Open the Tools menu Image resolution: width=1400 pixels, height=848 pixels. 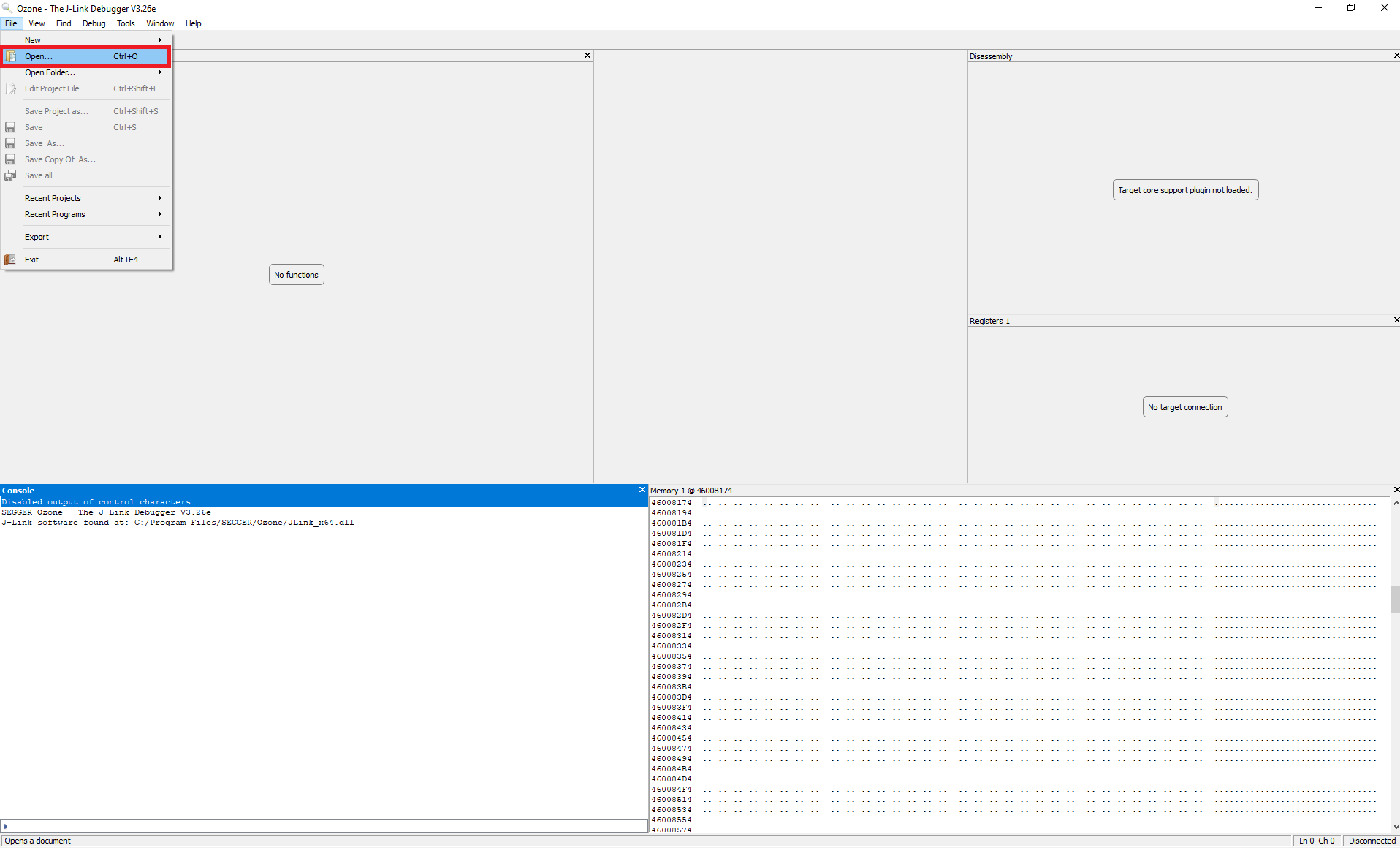click(x=126, y=23)
